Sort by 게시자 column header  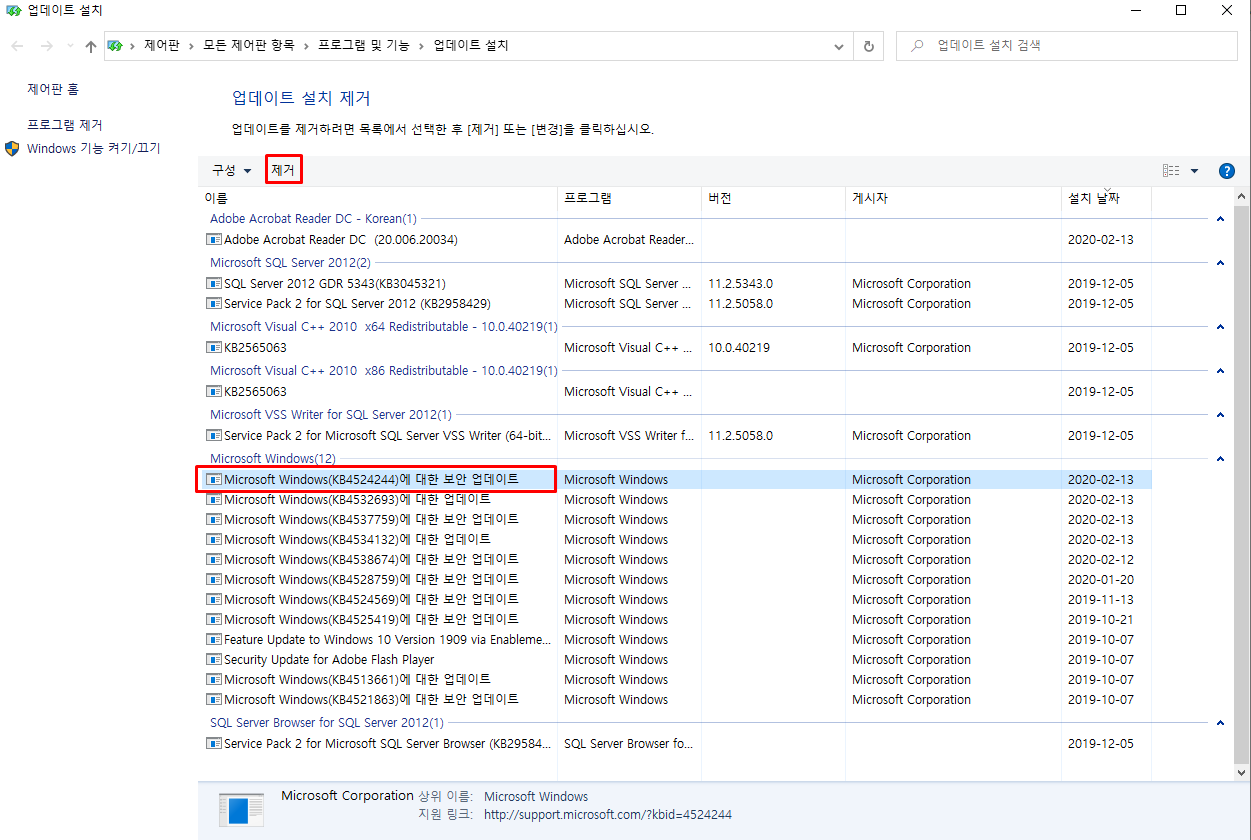click(x=953, y=198)
